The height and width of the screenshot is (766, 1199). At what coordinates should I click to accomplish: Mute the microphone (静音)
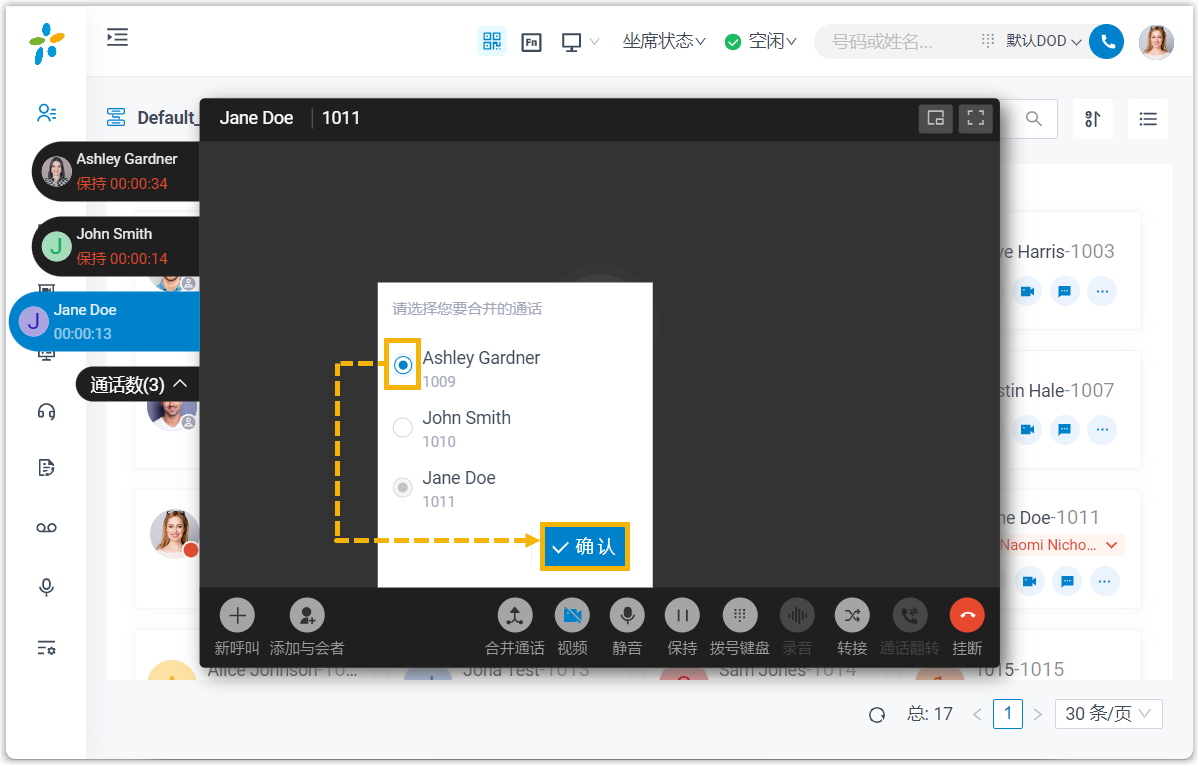(x=627, y=615)
